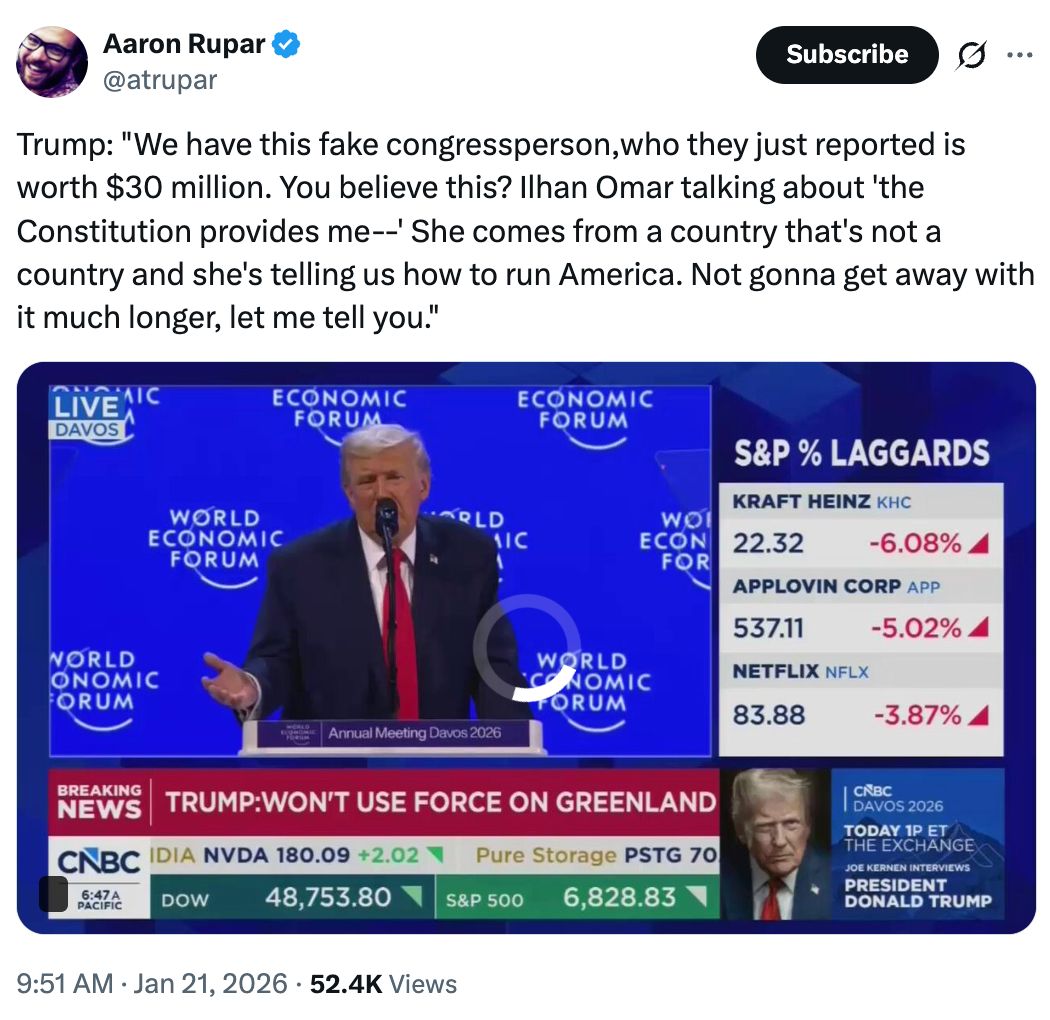
Task: Click the 52.4K Views count
Action: [383, 984]
